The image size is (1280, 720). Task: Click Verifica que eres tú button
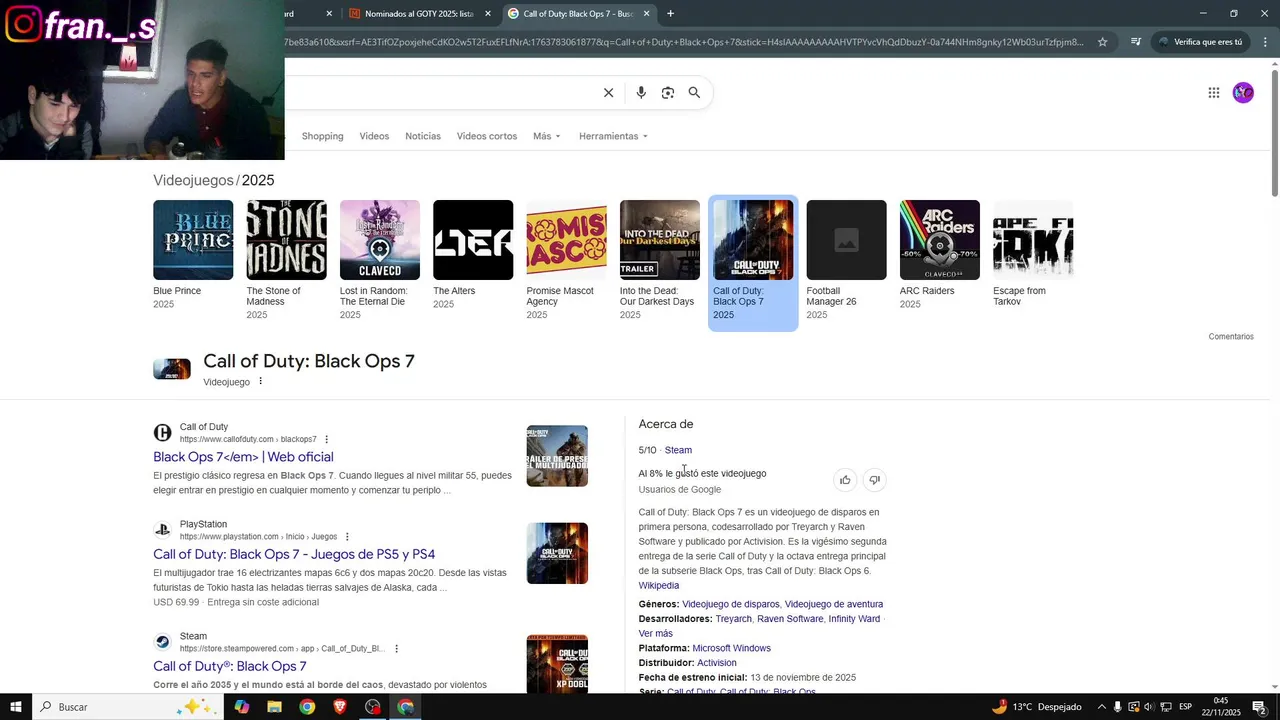click(x=1199, y=42)
